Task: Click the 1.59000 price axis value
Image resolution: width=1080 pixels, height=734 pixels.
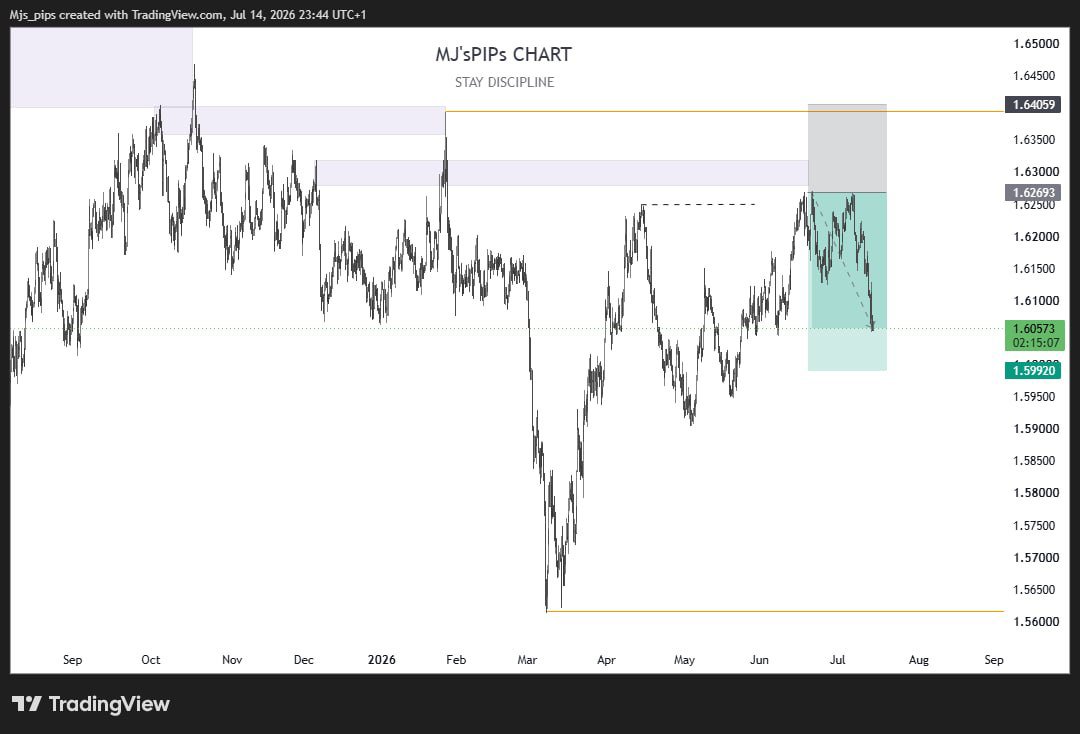Action: click(1035, 428)
